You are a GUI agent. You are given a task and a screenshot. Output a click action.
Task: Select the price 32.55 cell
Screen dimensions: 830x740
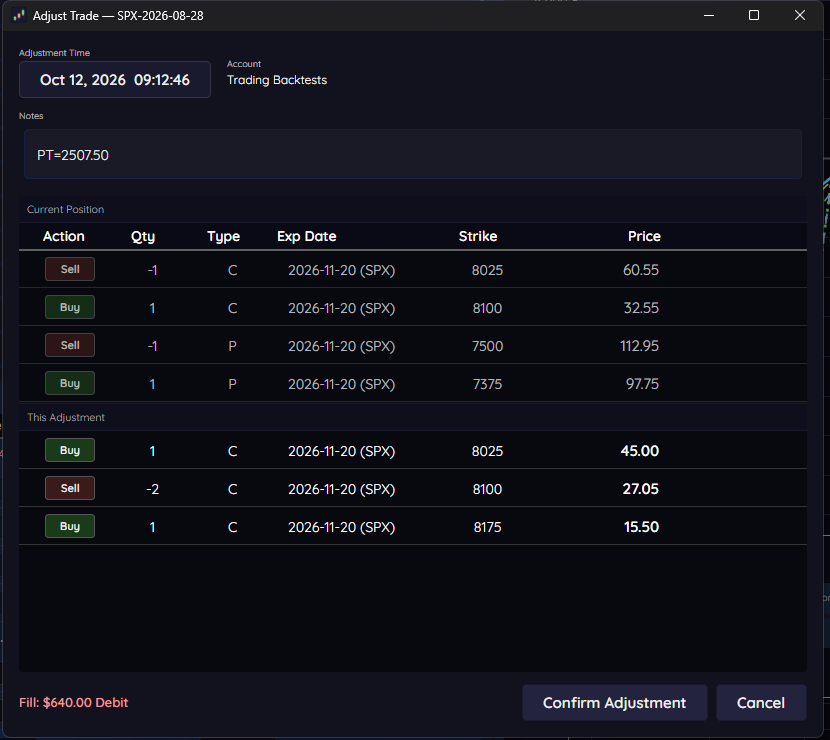641,308
